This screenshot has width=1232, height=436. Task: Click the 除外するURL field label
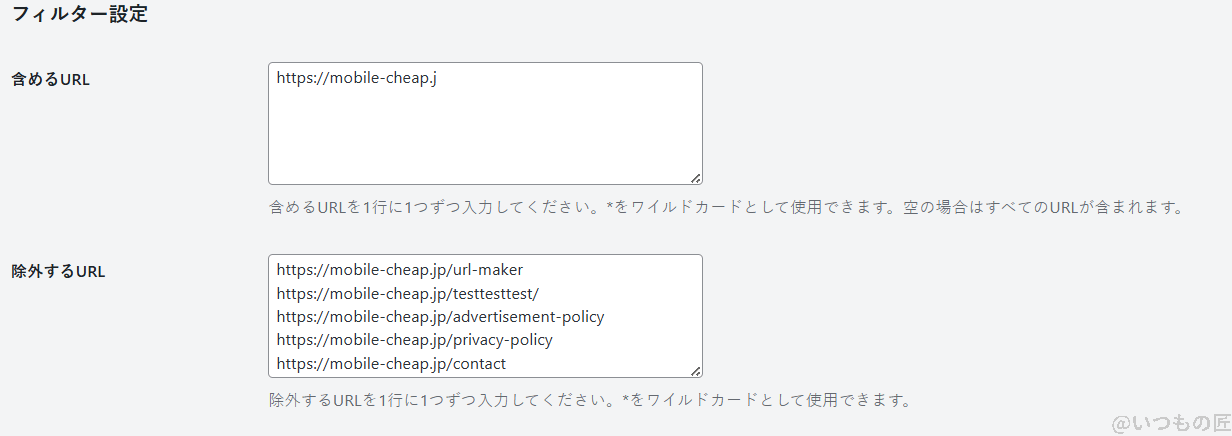point(58,271)
